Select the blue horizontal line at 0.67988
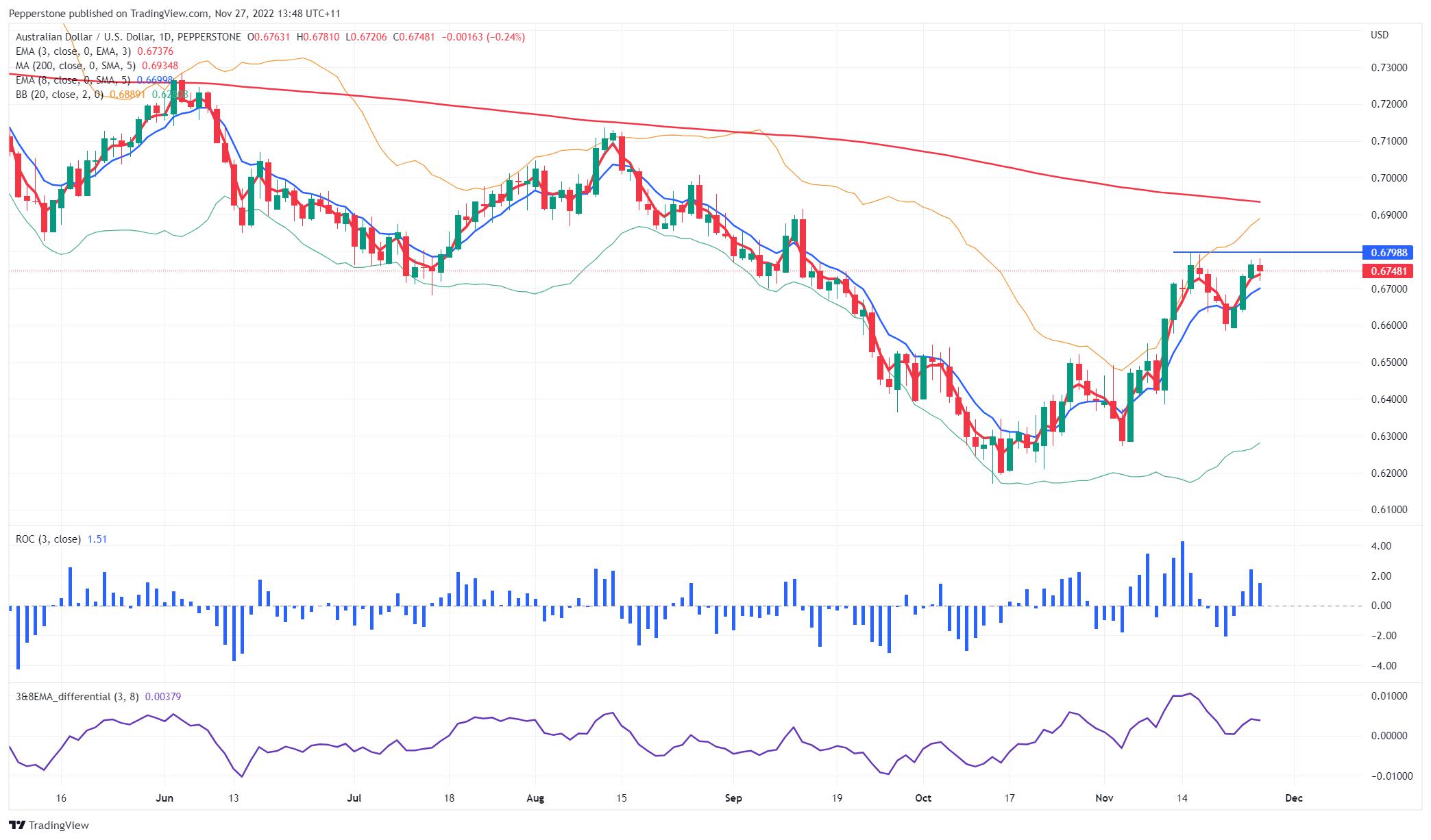Viewport: 1431px width, 840px height. click(1268, 252)
